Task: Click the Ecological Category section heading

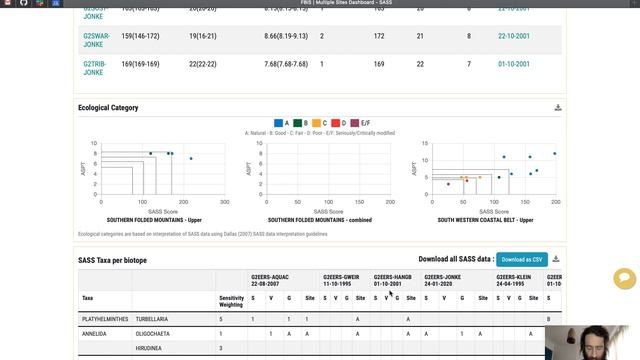Action: 108,108
